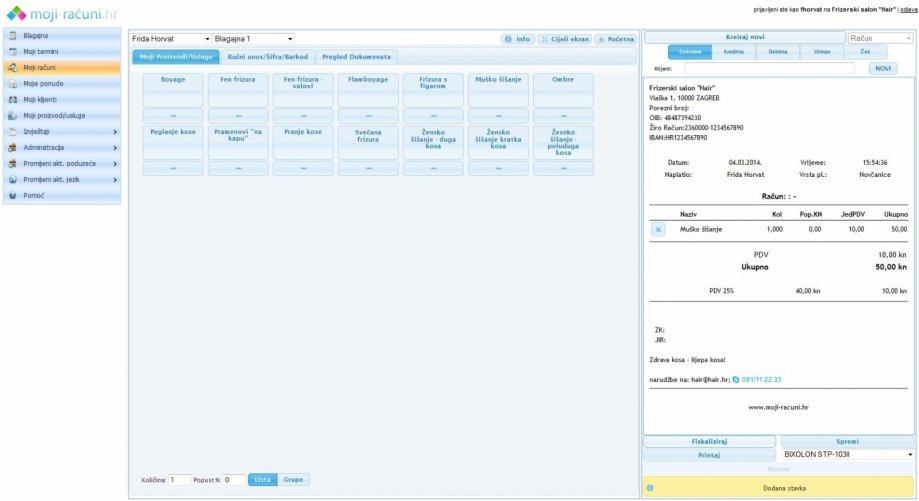The height and width of the screenshot is (501, 919).
Task: Add Pranje kose service
Action: click(x=303, y=142)
